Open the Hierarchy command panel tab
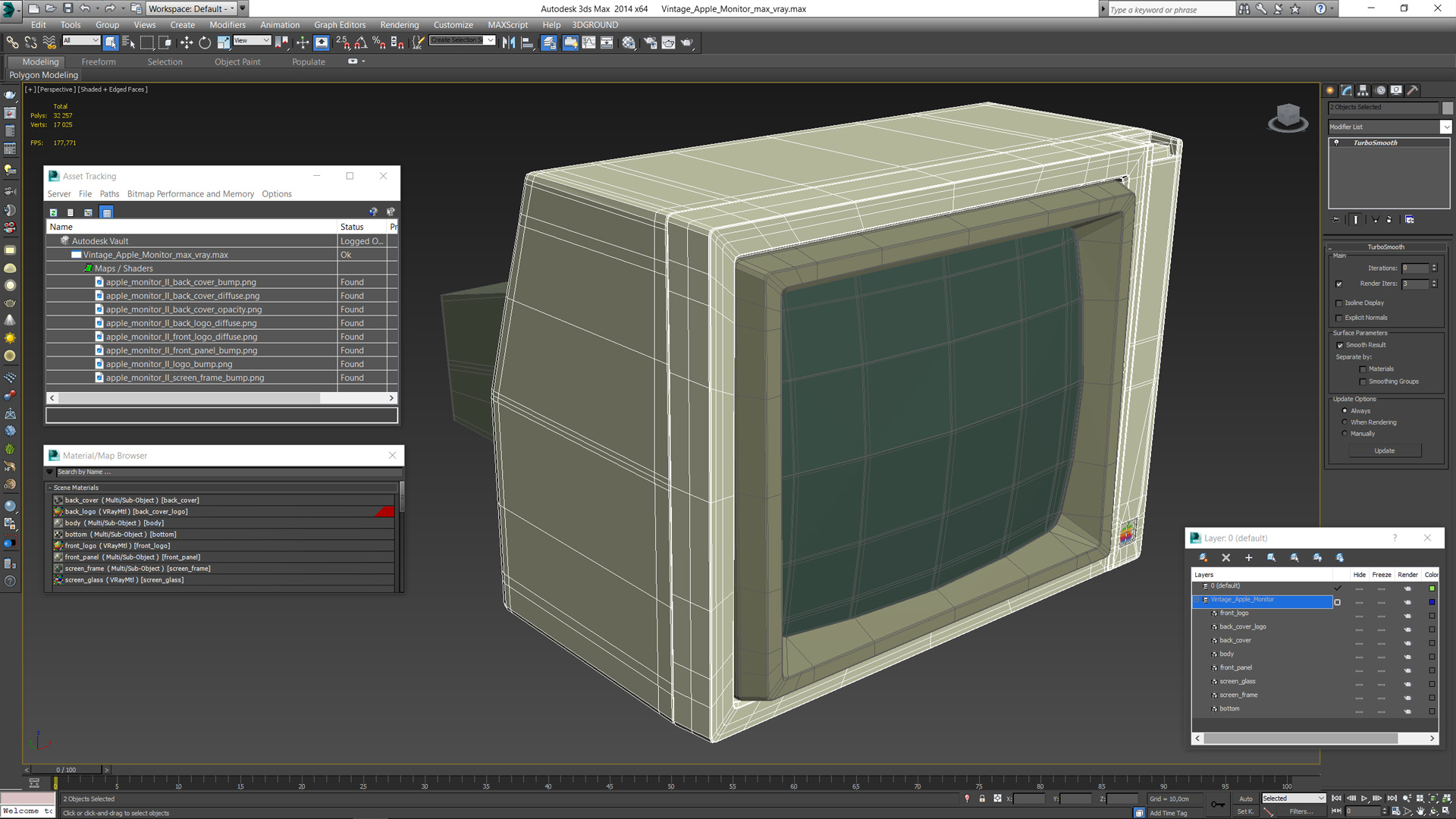The height and width of the screenshot is (819, 1456). 1363,90
